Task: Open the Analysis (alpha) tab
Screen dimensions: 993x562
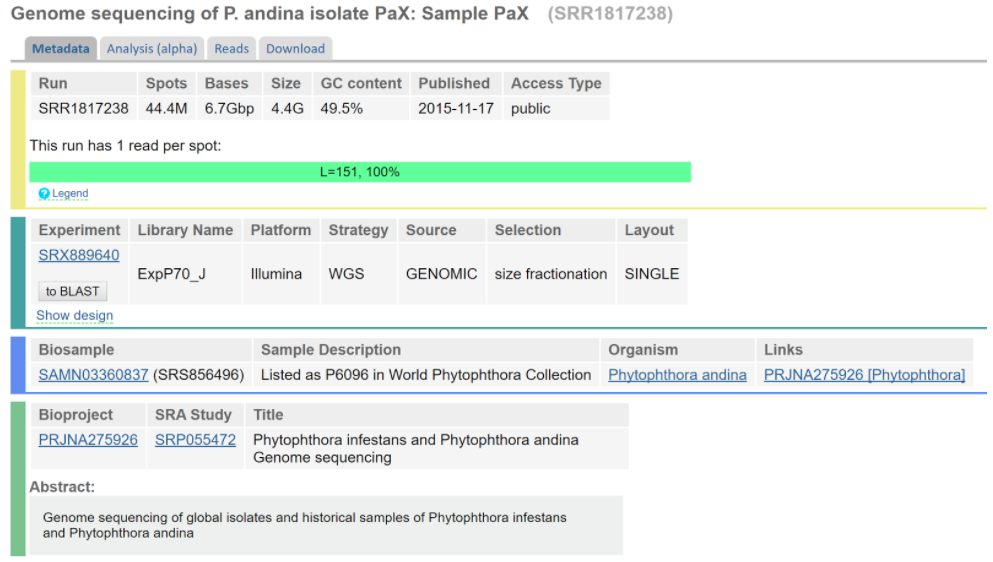Action: tap(152, 49)
